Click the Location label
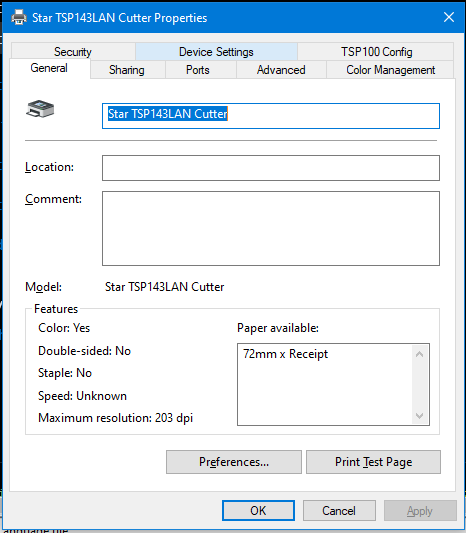This screenshot has width=466, height=533. pos(50,167)
